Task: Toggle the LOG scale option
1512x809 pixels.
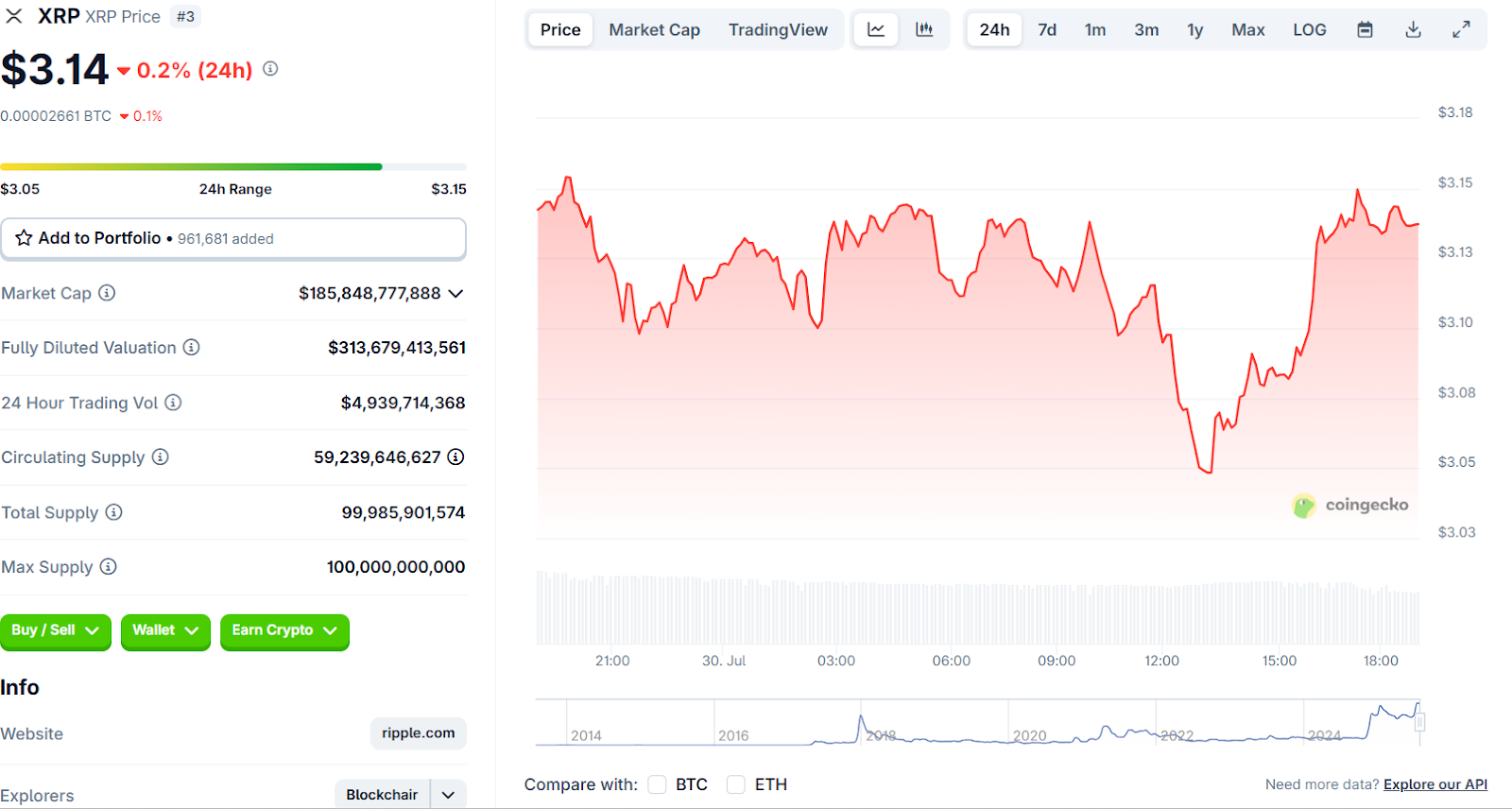Action: pyautogui.click(x=1309, y=30)
